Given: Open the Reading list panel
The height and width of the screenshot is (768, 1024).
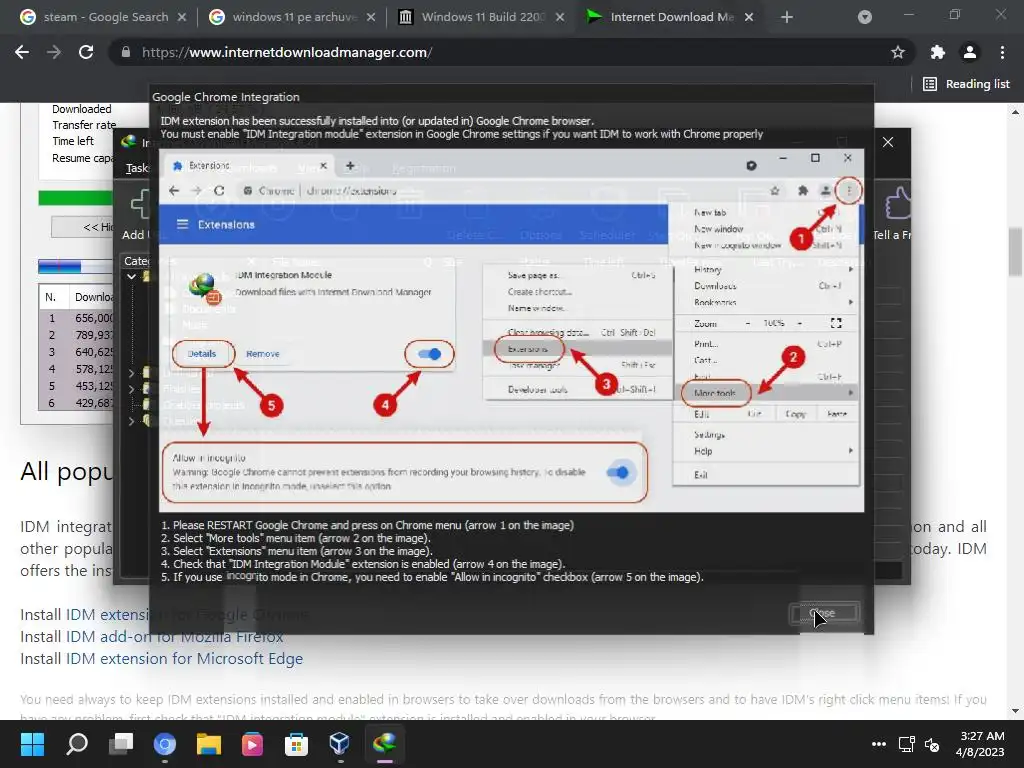Looking at the screenshot, I should [966, 84].
